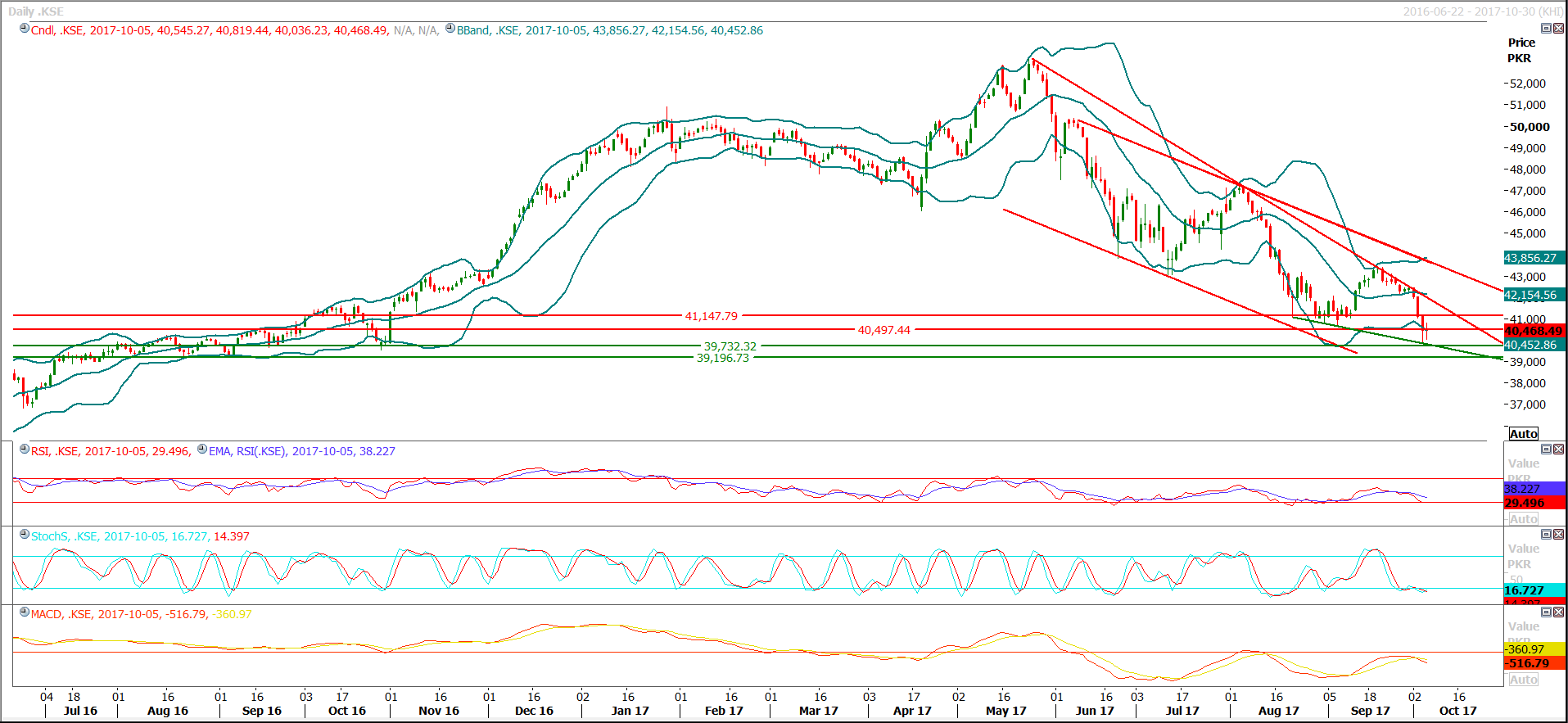Close the main price chart pane
1568x723 pixels.
1558,29
